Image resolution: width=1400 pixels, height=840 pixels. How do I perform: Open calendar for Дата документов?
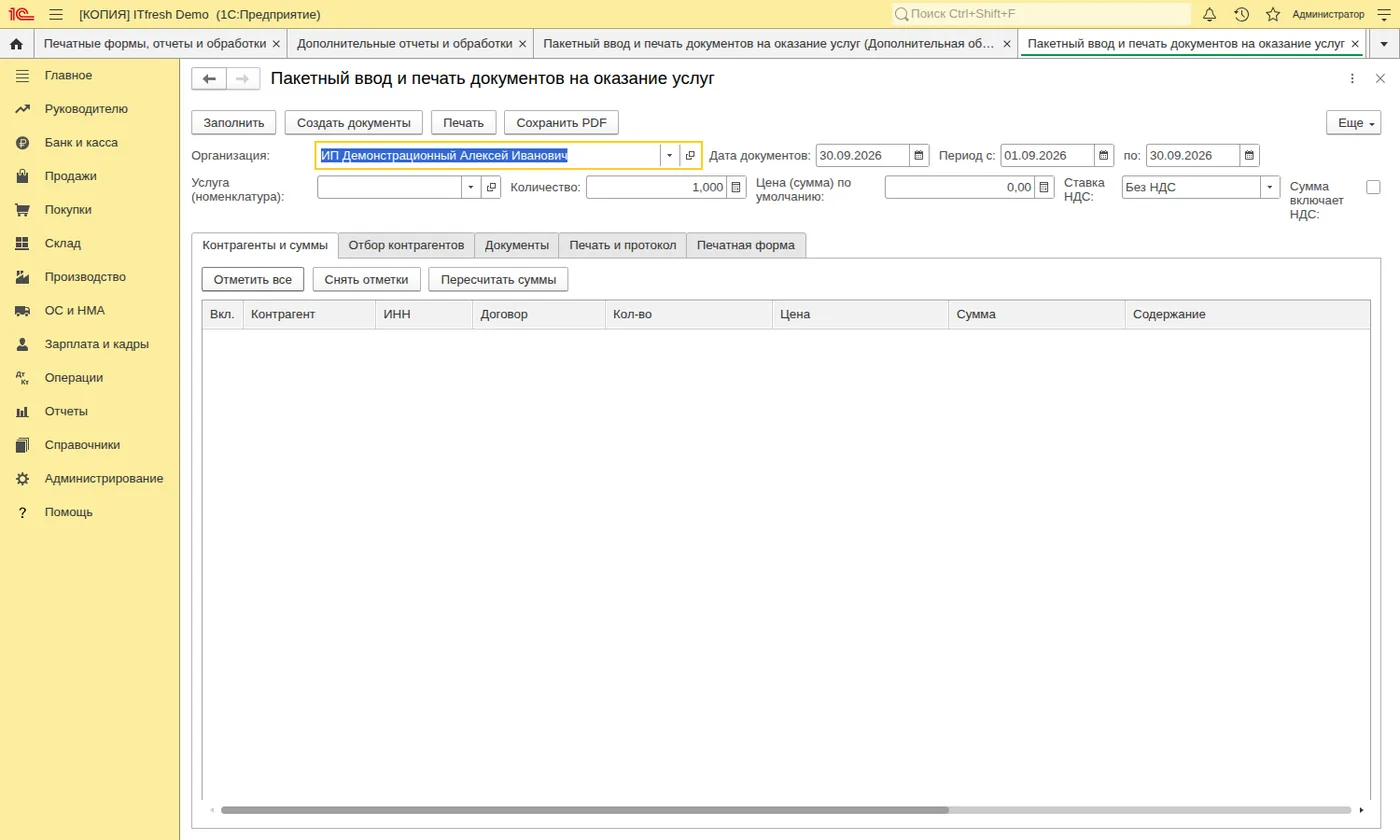click(919, 156)
